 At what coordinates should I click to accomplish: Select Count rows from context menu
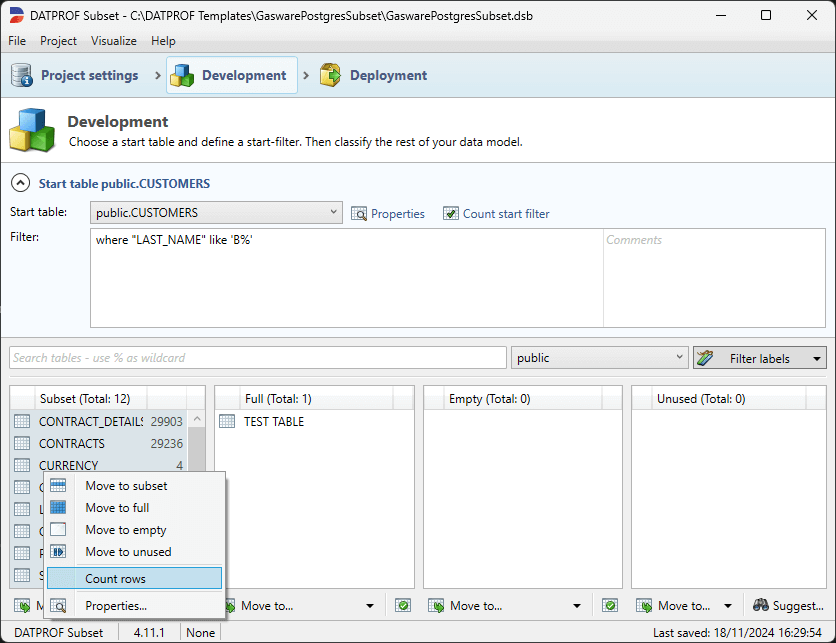pos(116,579)
